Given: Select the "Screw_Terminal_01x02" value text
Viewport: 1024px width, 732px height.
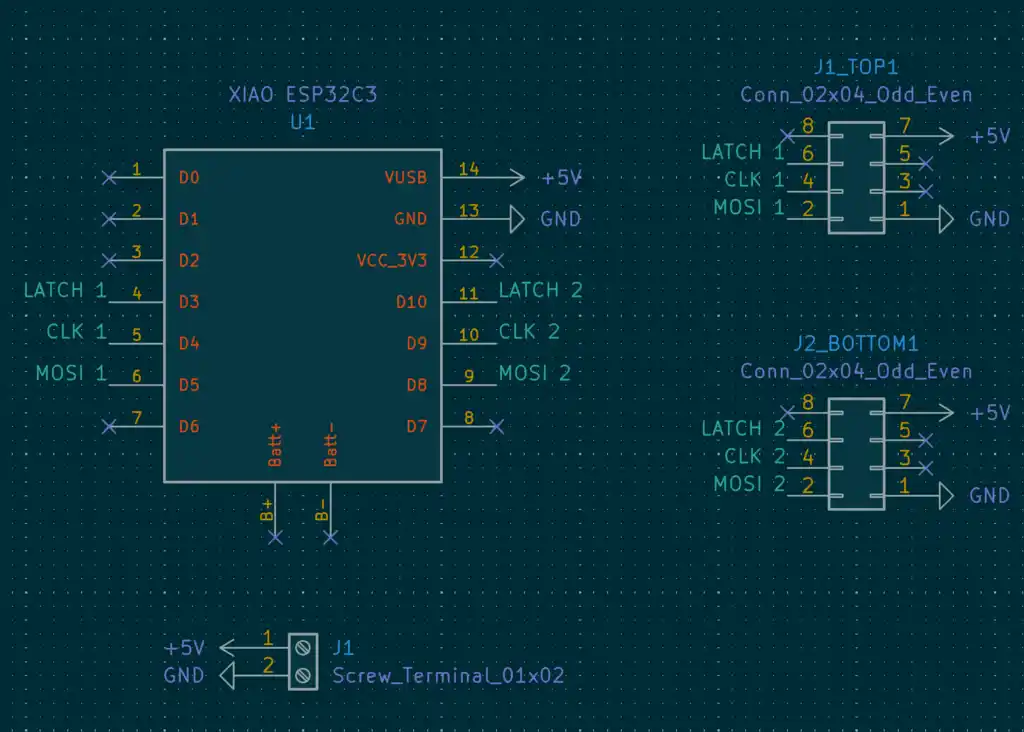Looking at the screenshot, I should tap(448, 675).
